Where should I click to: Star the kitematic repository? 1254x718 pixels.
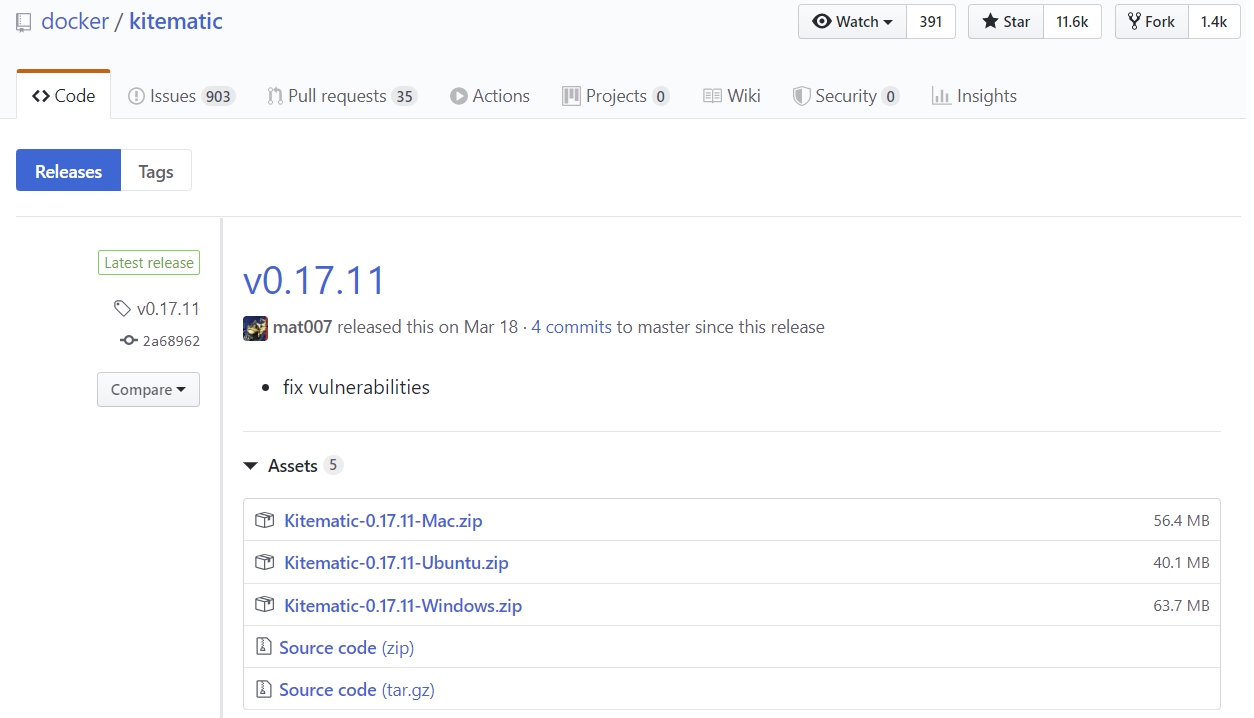point(1006,22)
